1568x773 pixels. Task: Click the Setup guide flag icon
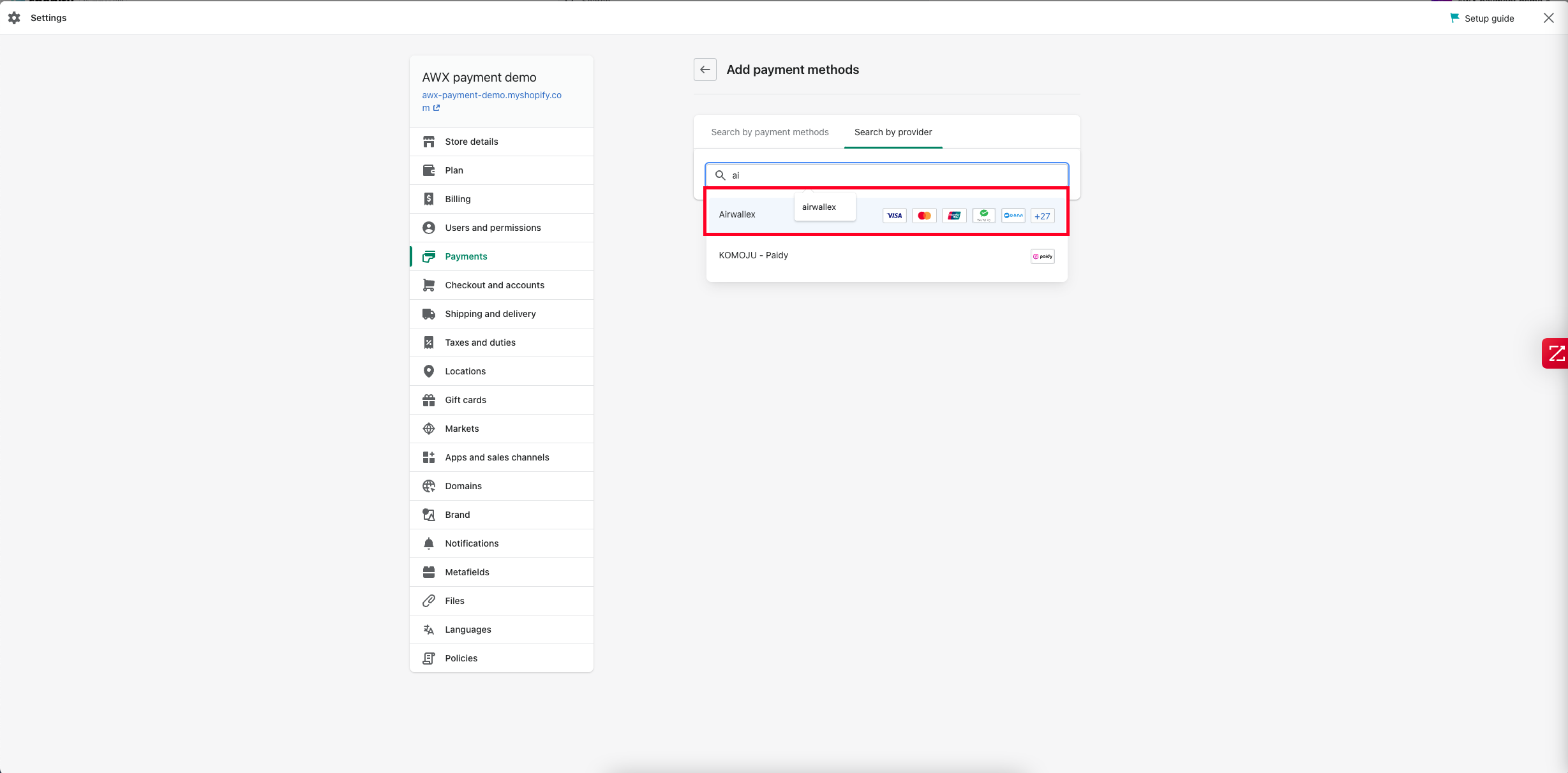1454,18
